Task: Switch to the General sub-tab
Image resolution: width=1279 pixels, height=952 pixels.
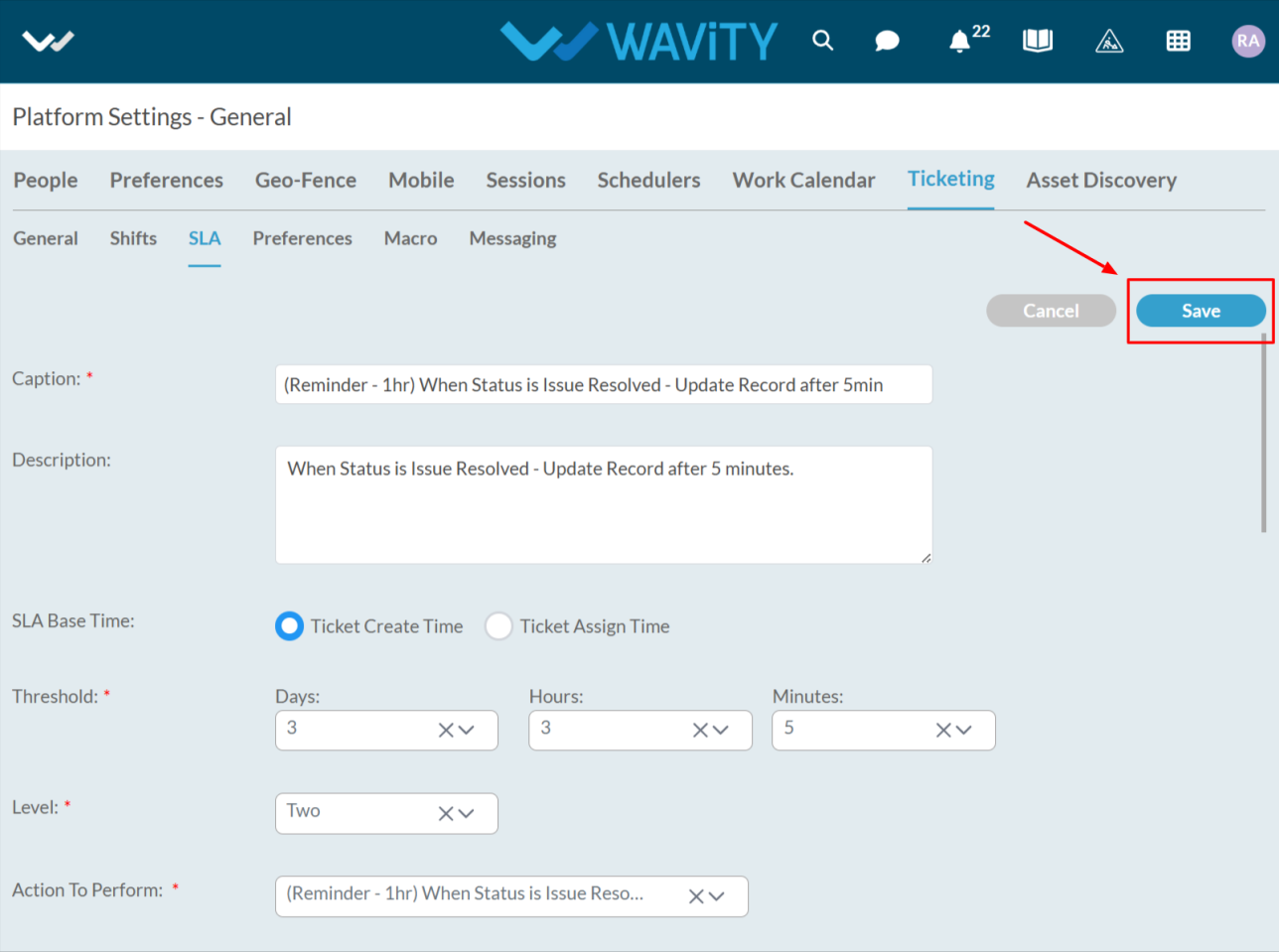Action: point(46,238)
